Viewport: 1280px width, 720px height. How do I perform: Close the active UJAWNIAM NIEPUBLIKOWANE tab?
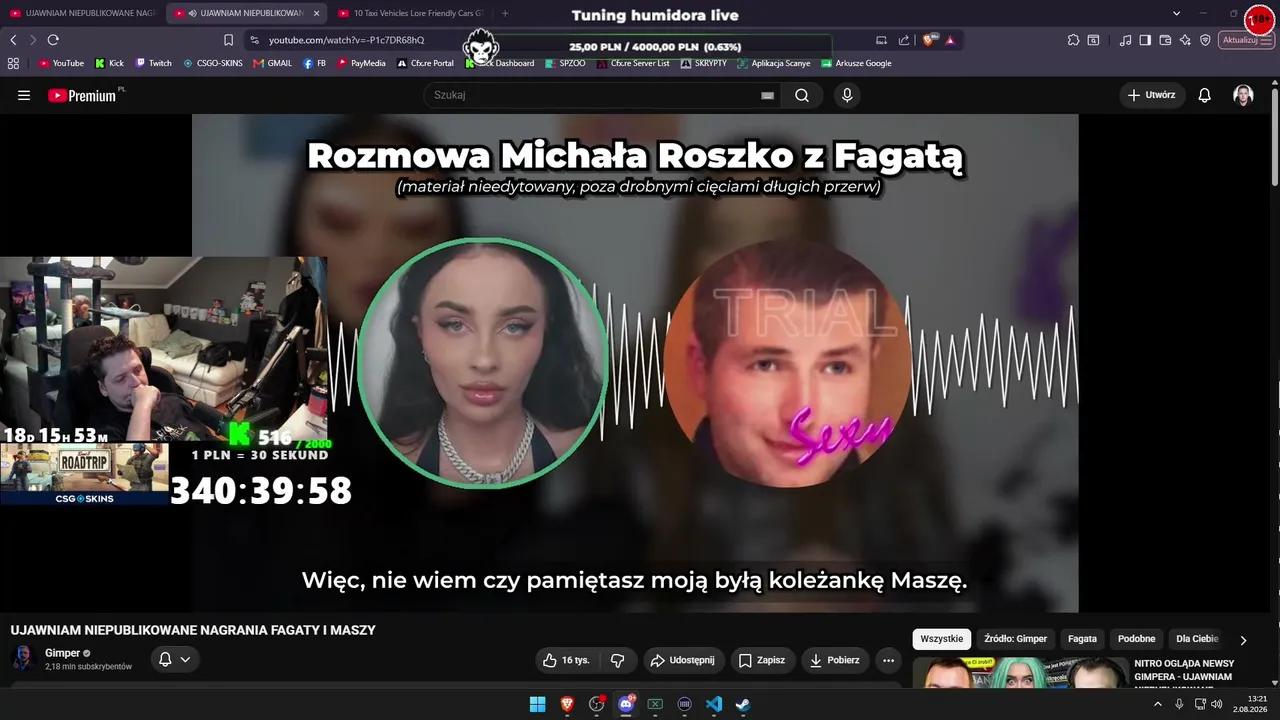click(x=317, y=13)
